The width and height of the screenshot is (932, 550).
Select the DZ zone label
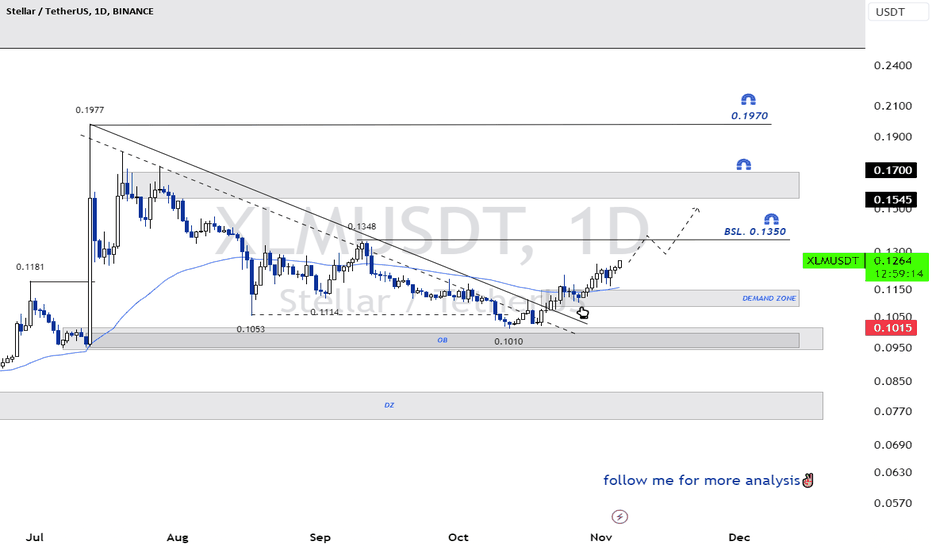point(389,405)
